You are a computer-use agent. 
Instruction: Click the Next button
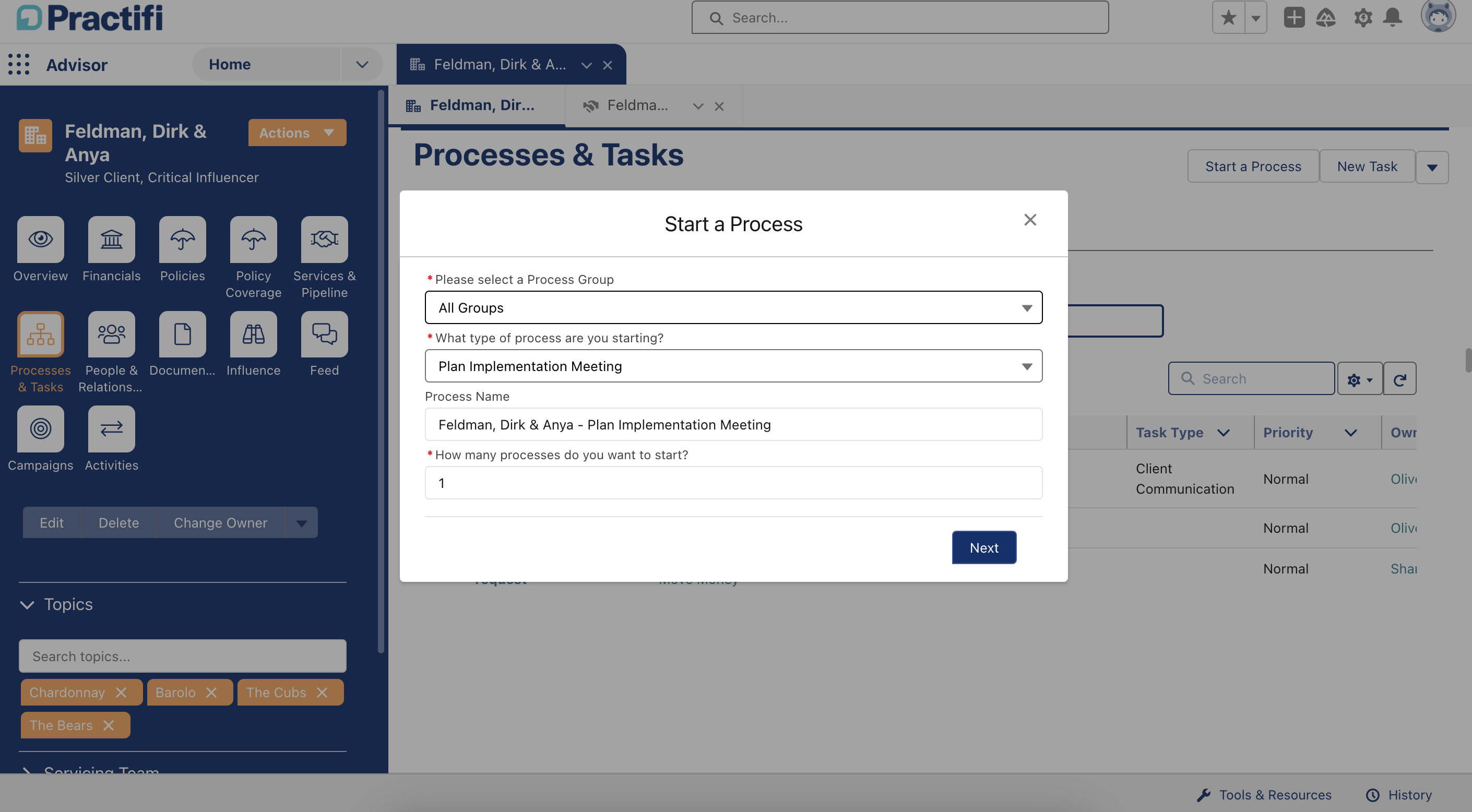tap(983, 547)
